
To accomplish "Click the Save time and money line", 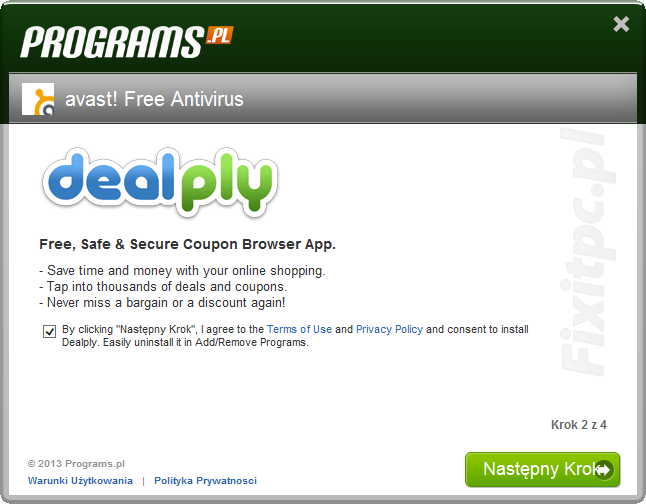I will 182,271.
